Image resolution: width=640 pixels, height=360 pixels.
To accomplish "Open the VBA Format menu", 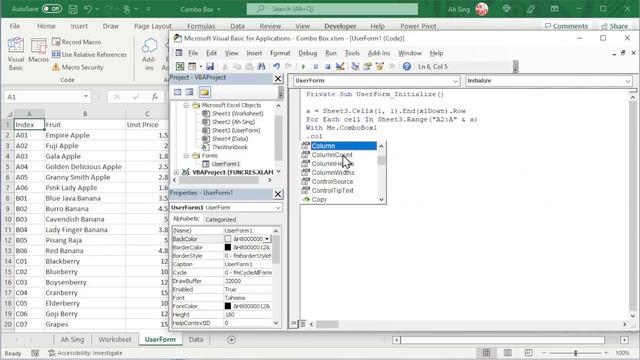I will (280, 53).
